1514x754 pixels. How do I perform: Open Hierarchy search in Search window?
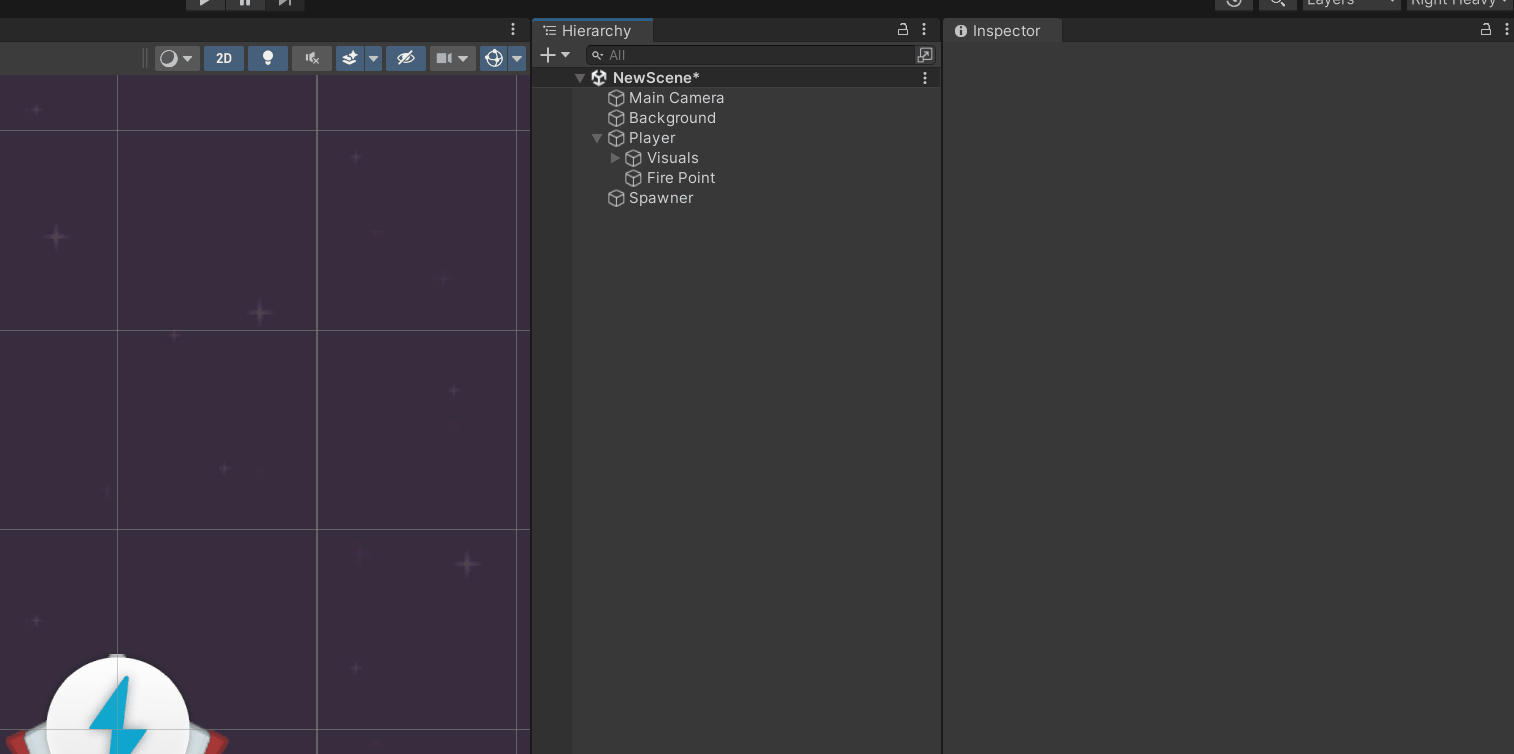pyautogui.click(x=925, y=55)
